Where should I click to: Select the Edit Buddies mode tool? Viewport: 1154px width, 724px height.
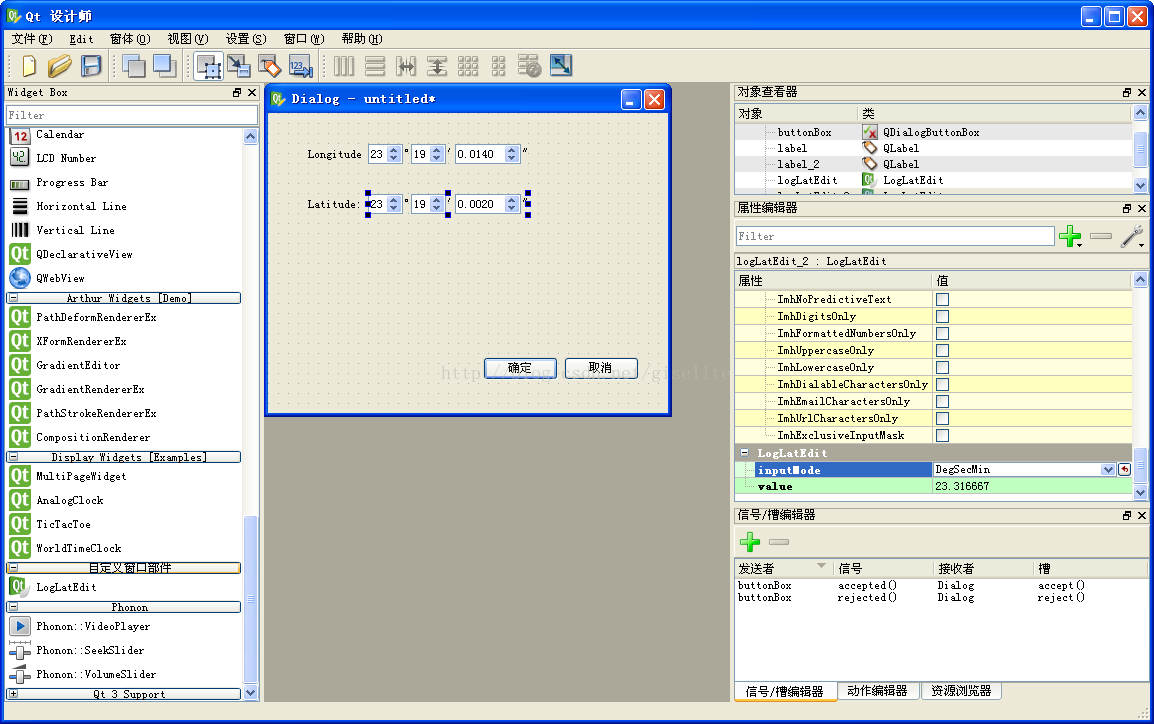coord(269,66)
